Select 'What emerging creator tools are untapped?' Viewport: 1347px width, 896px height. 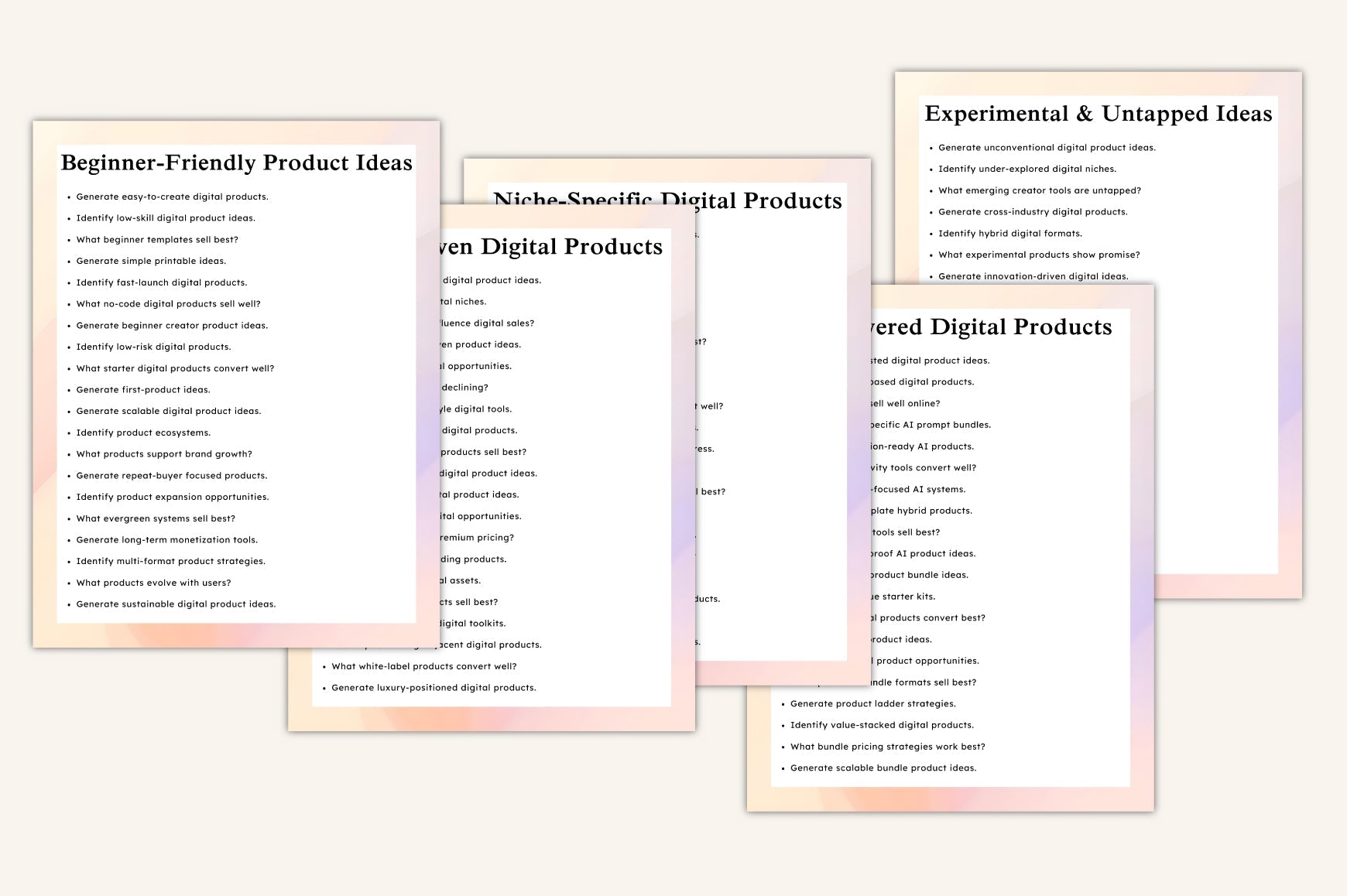click(1040, 190)
